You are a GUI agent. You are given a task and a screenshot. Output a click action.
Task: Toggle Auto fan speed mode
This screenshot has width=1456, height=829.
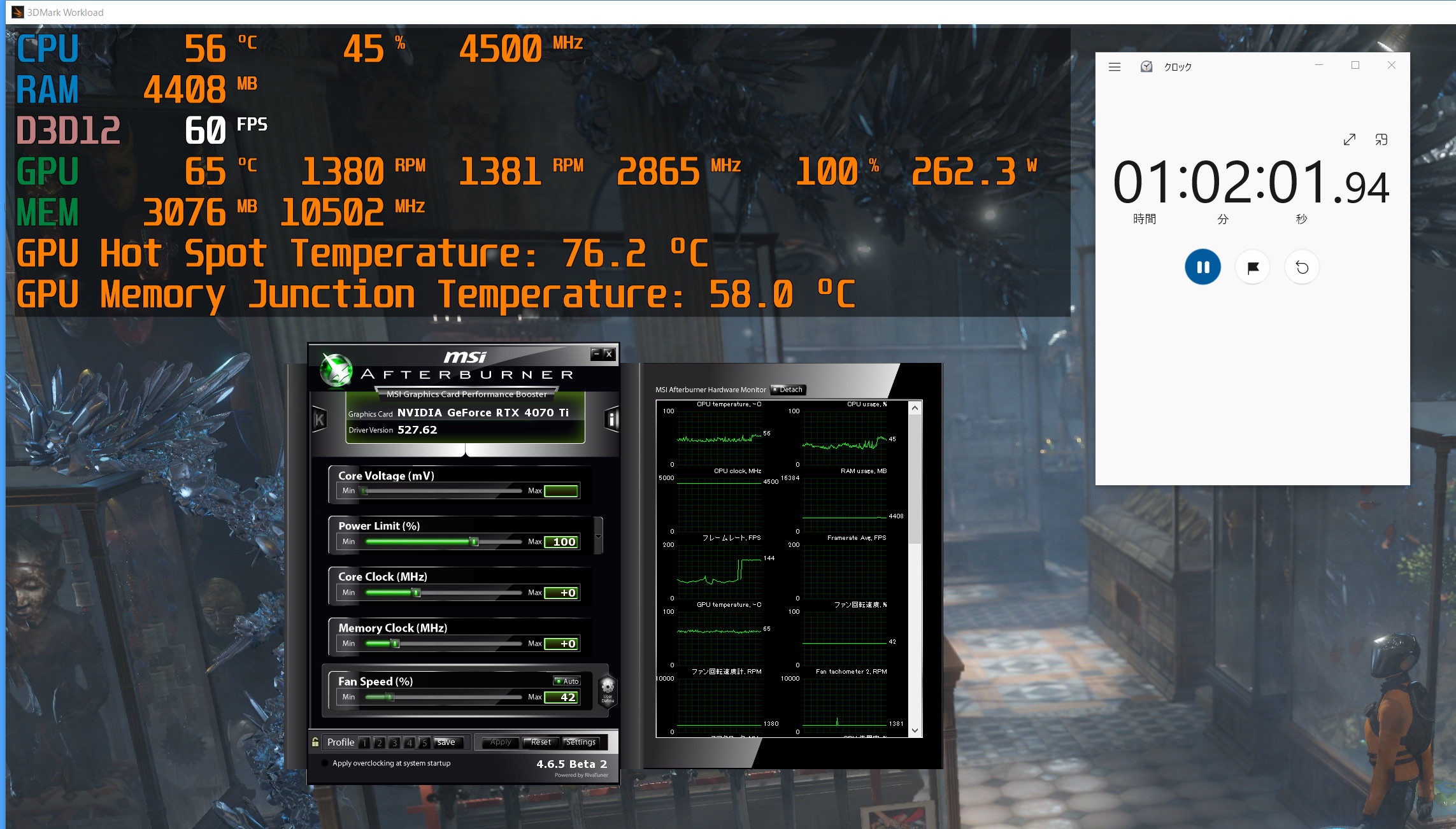click(567, 681)
